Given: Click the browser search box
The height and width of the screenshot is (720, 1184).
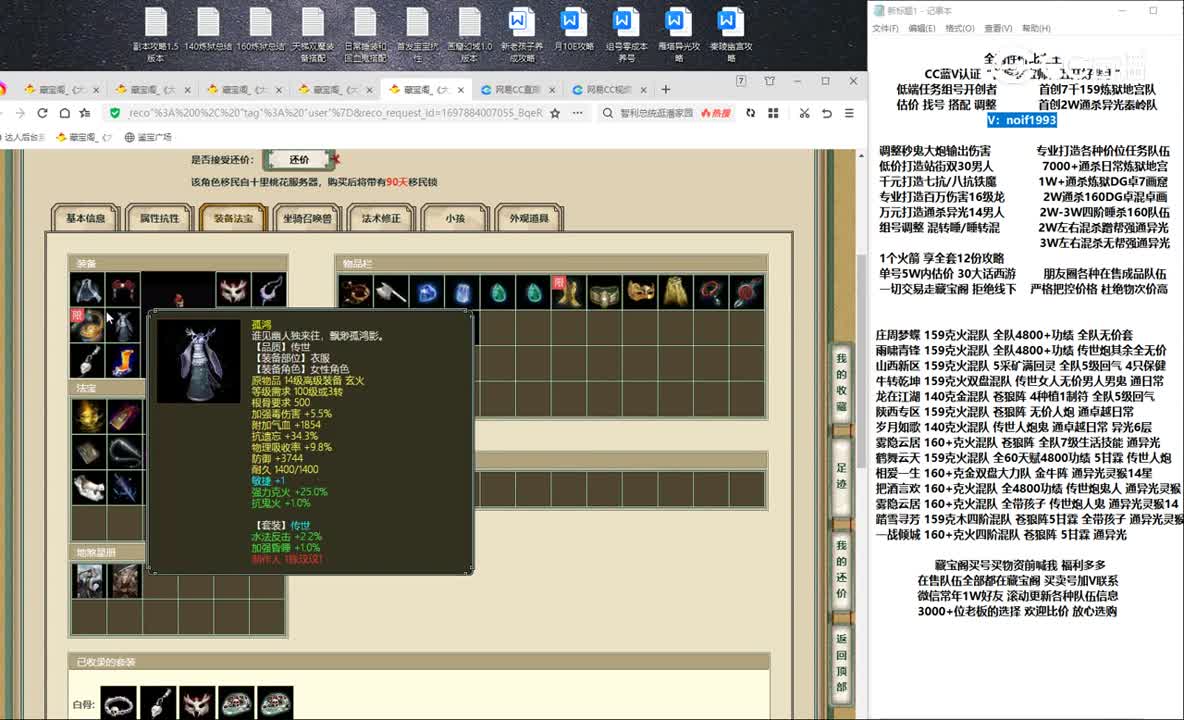Looking at the screenshot, I should [656, 113].
